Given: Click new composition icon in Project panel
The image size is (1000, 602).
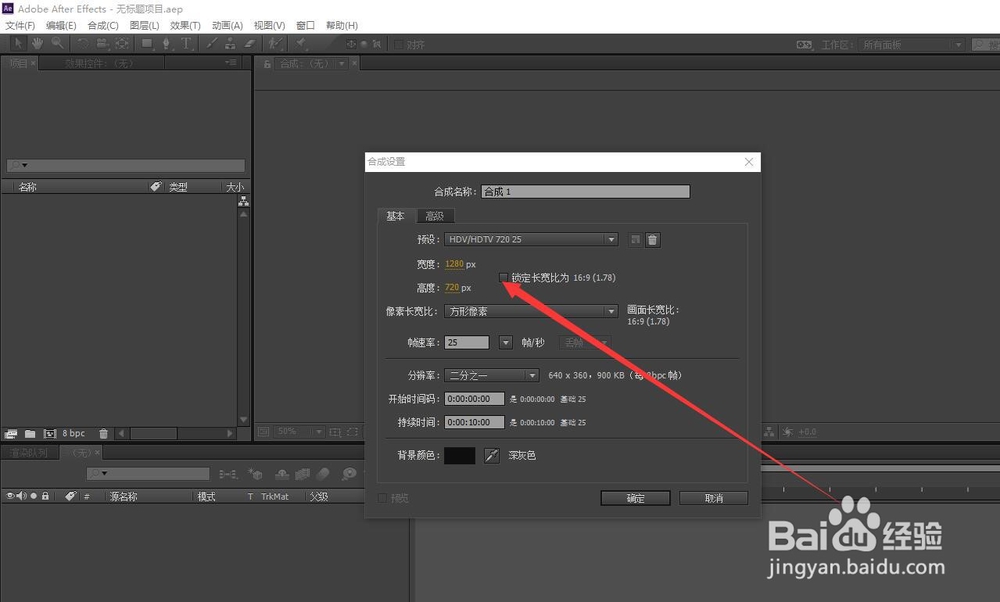Looking at the screenshot, I should pyautogui.click(x=50, y=434).
